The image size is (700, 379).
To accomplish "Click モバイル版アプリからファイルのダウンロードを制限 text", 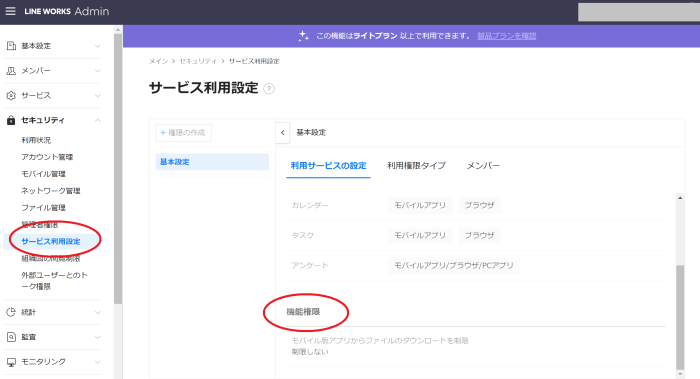I will 380,341.
